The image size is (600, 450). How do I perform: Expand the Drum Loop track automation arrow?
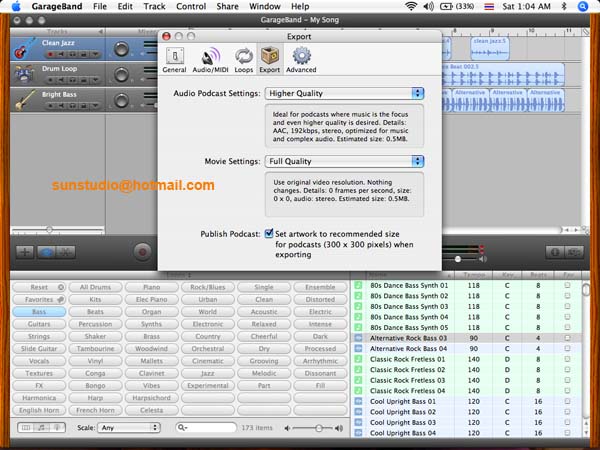(x=95, y=80)
